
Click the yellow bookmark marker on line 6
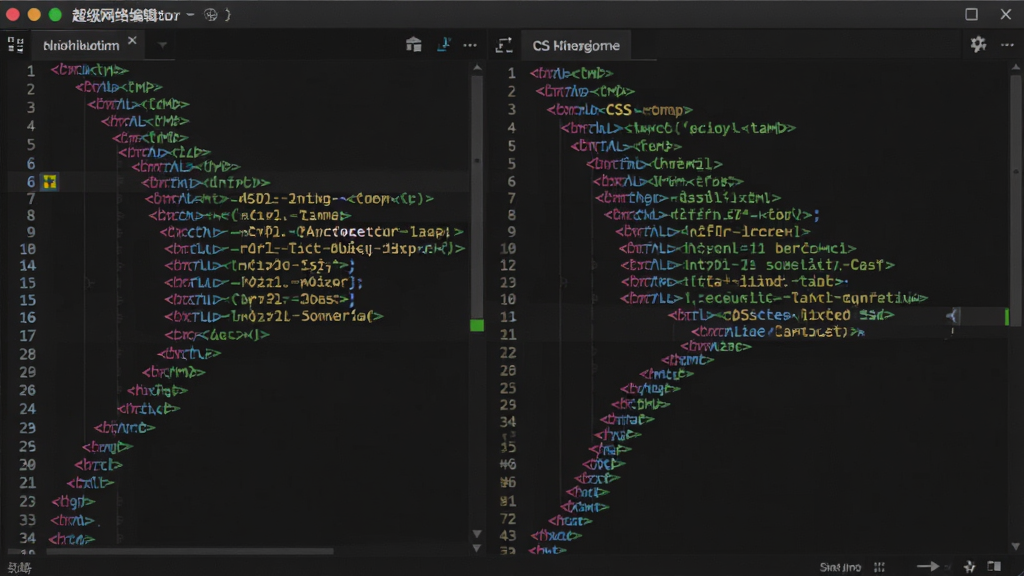pyautogui.click(x=50, y=182)
